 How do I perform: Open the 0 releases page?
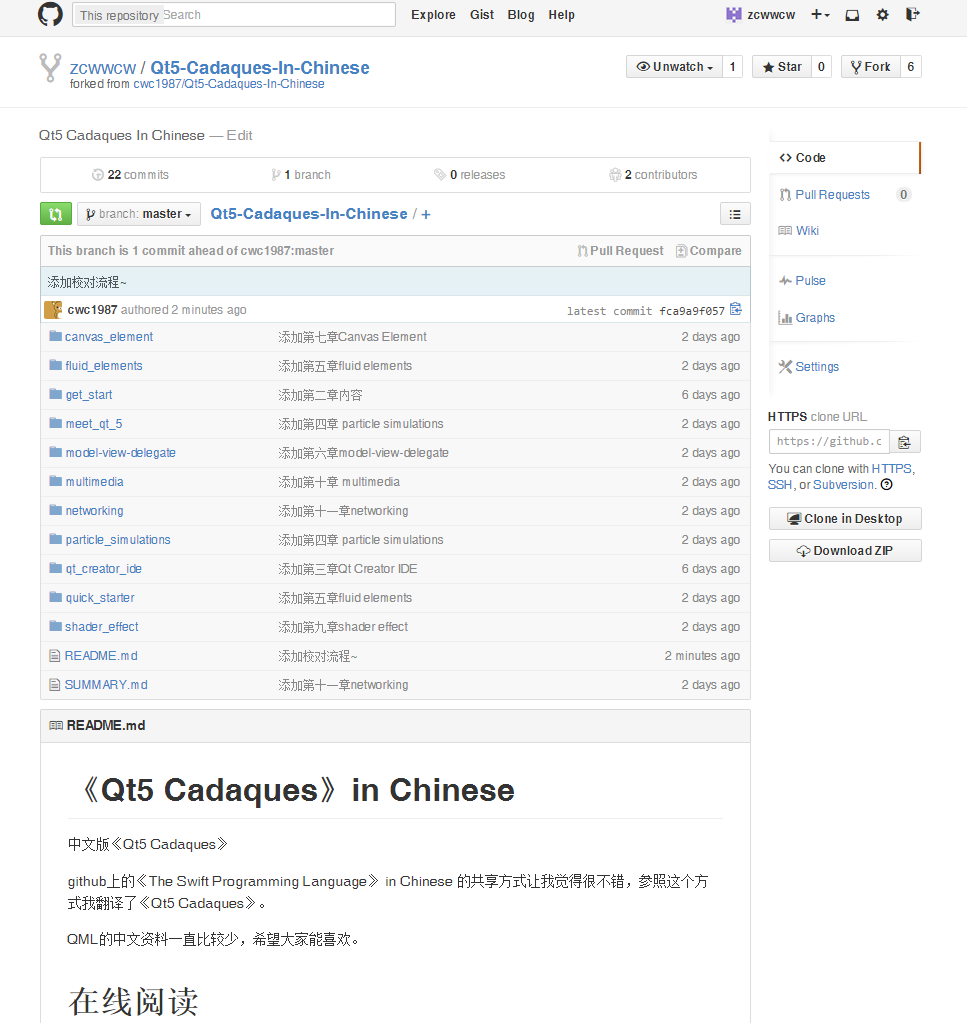[x=470, y=175]
